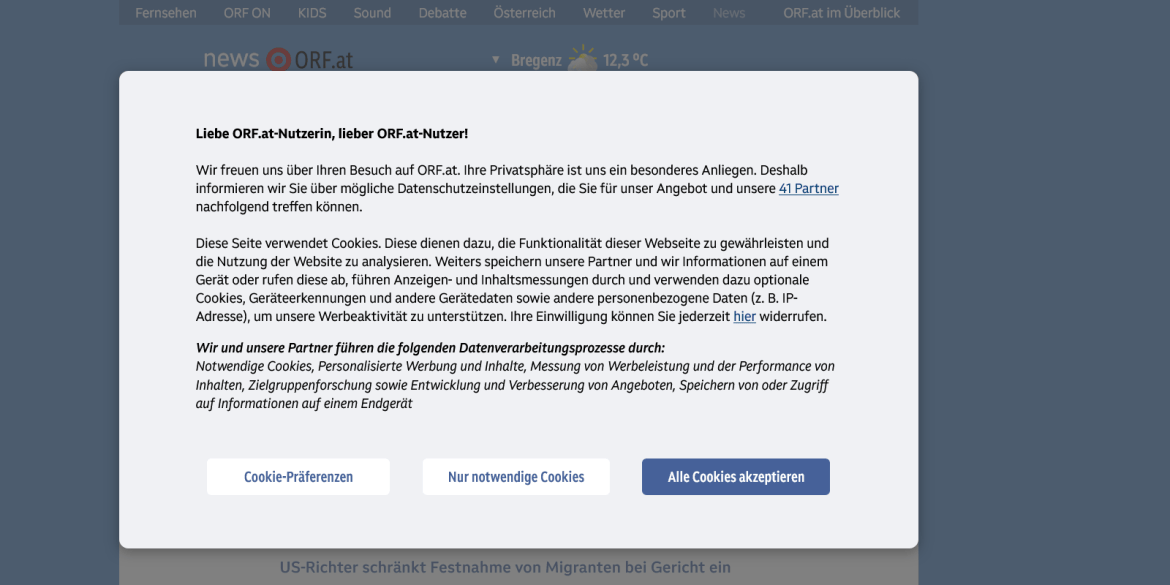Image resolution: width=1170 pixels, height=585 pixels.
Task: Go to ORF ON in navigation
Action: coord(247,13)
